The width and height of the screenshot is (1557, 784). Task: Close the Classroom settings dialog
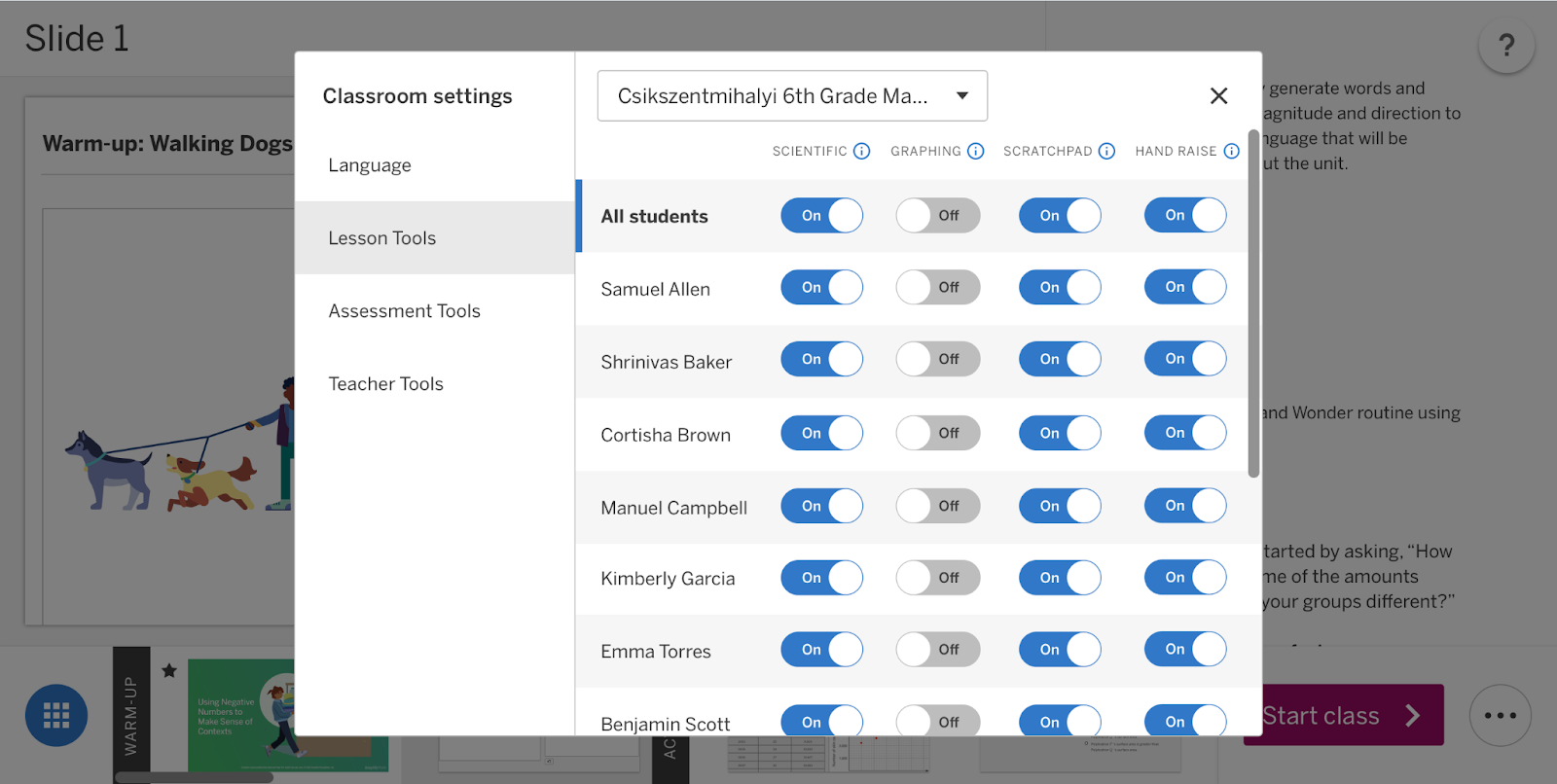[x=1218, y=95]
